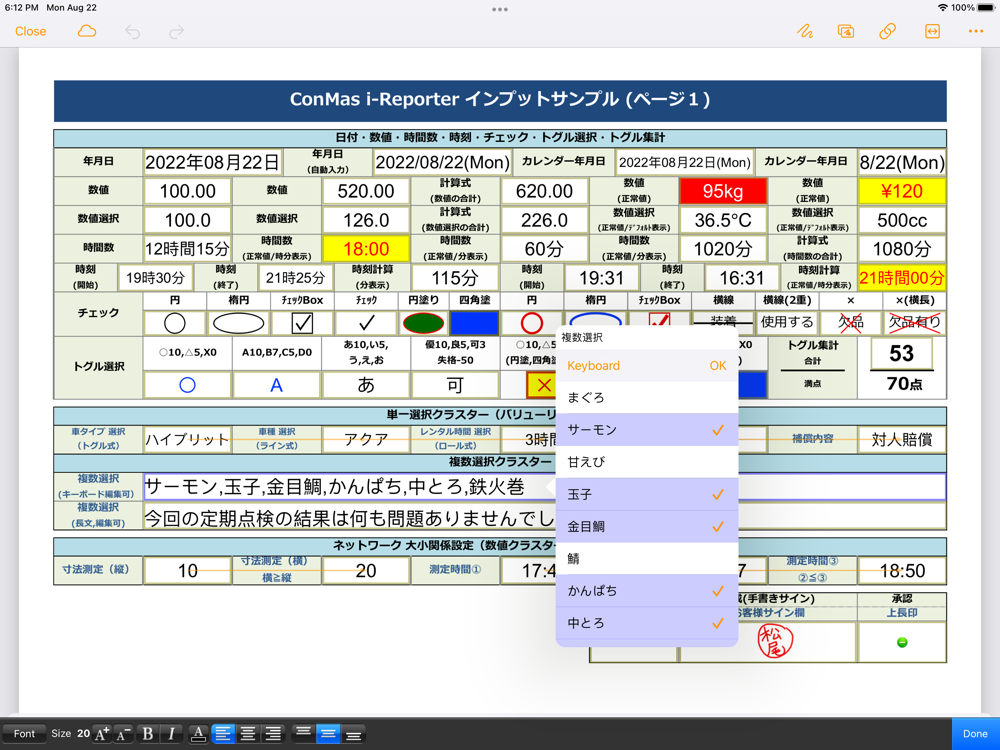Open the text color underline A
The height and width of the screenshot is (750, 1000).
(198, 733)
